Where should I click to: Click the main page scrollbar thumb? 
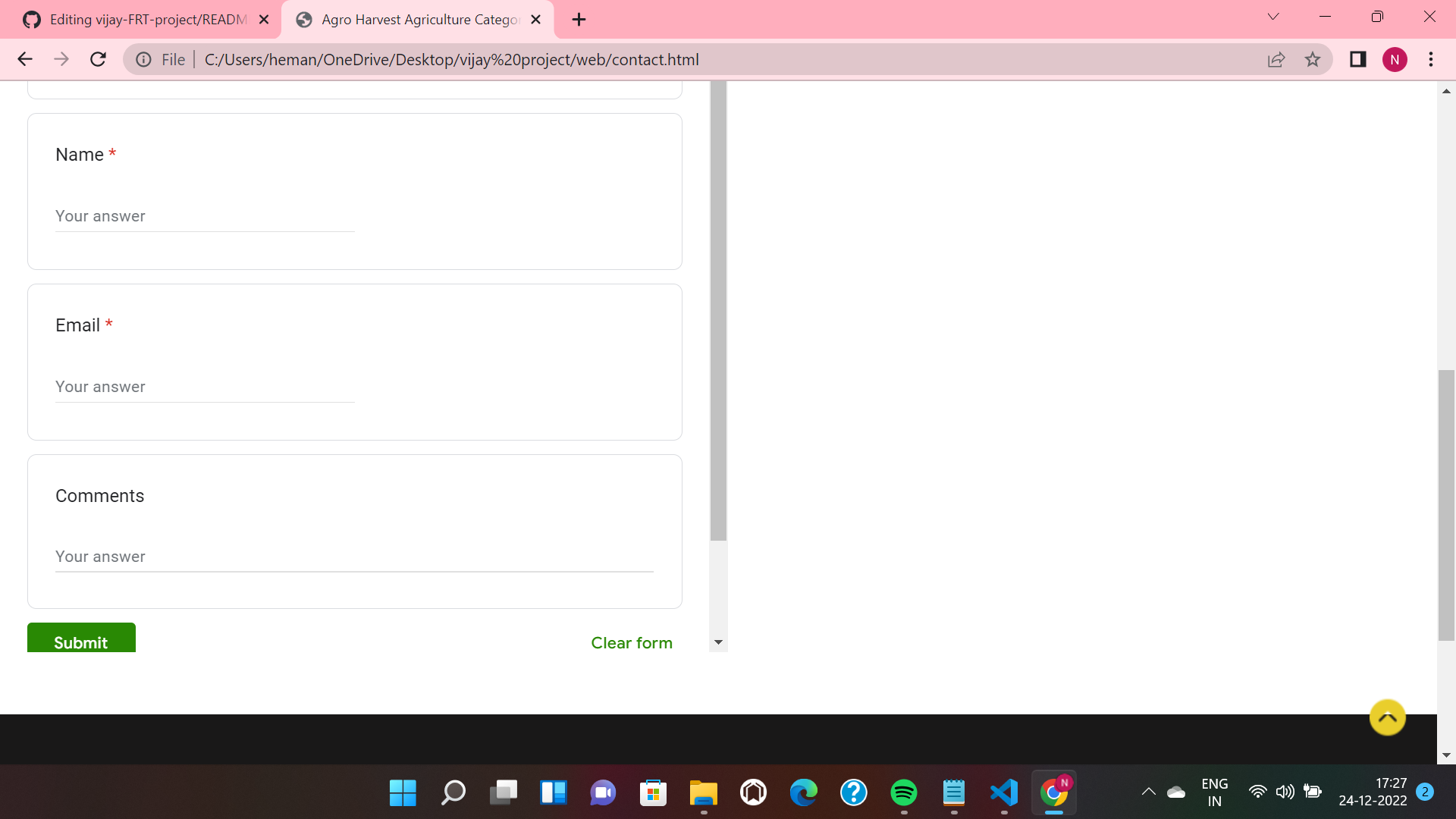(x=1446, y=505)
